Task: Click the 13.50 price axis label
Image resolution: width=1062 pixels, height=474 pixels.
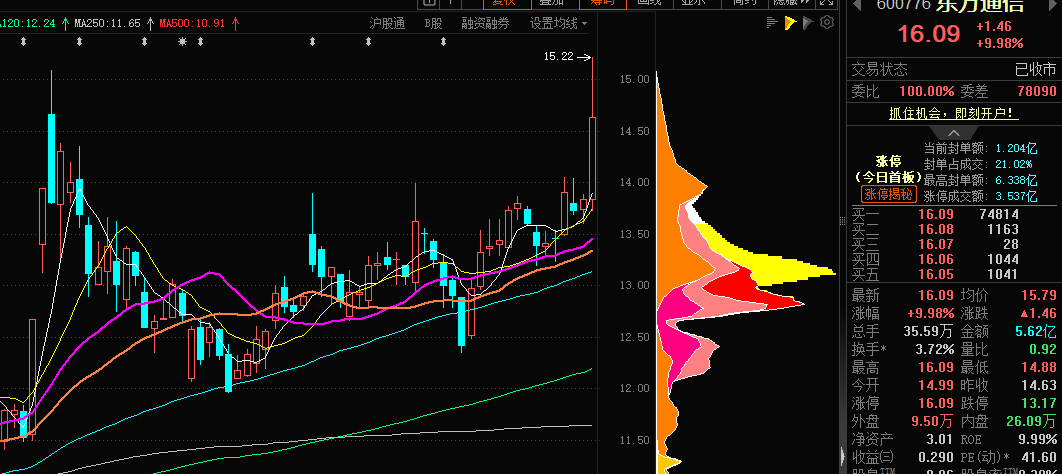Action: [635, 234]
